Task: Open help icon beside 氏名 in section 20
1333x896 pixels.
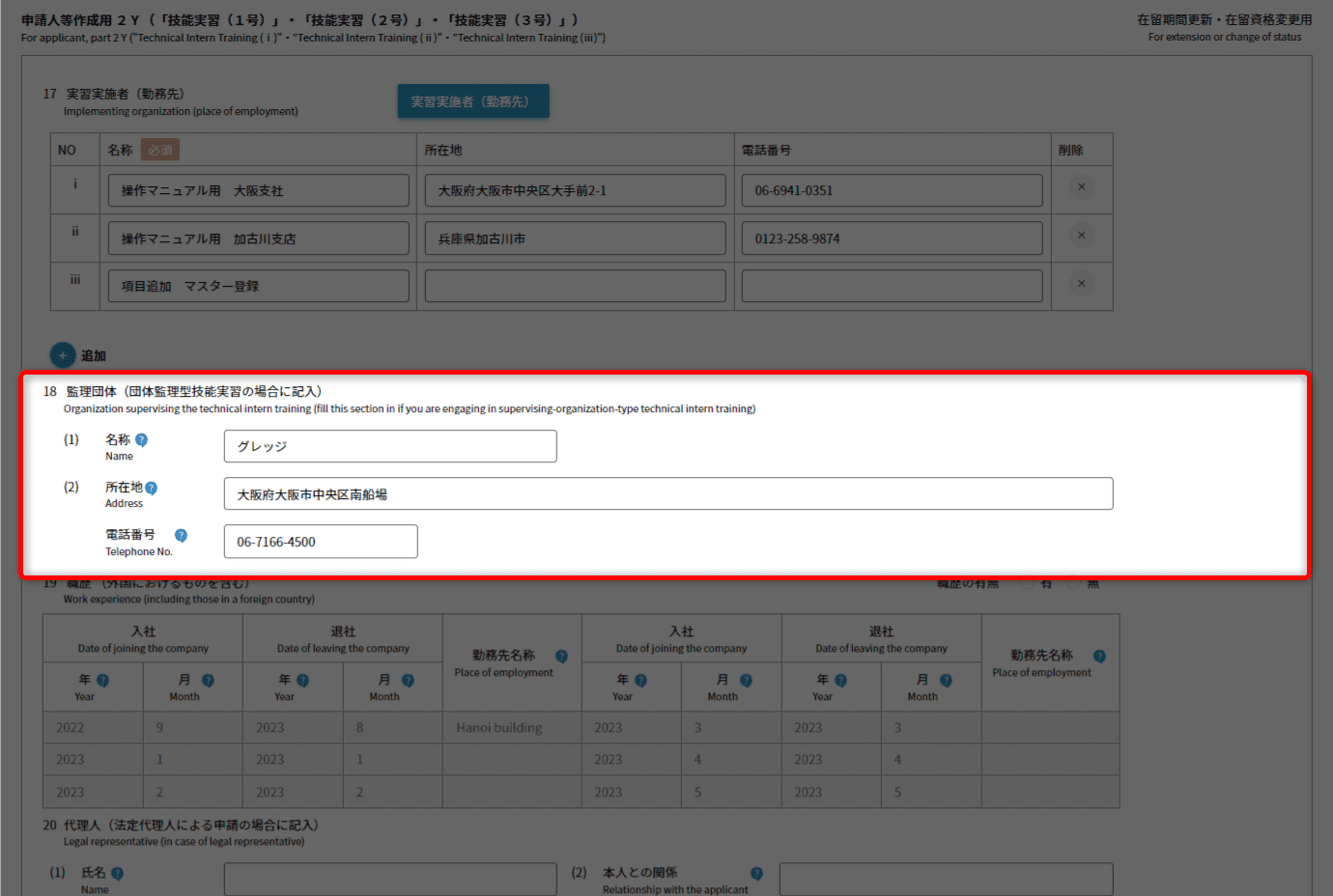Action: pos(117,874)
